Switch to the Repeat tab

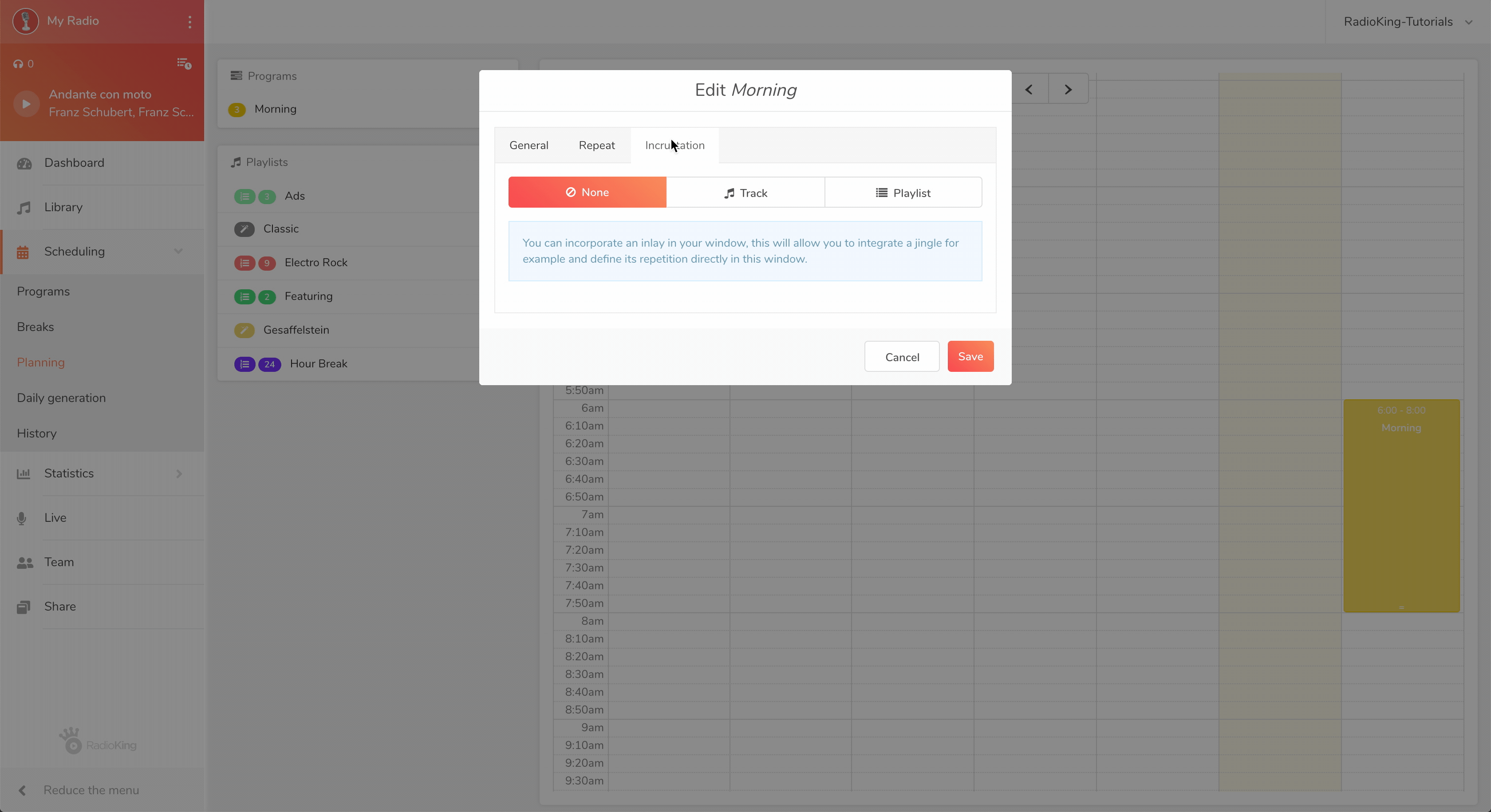[596, 145]
